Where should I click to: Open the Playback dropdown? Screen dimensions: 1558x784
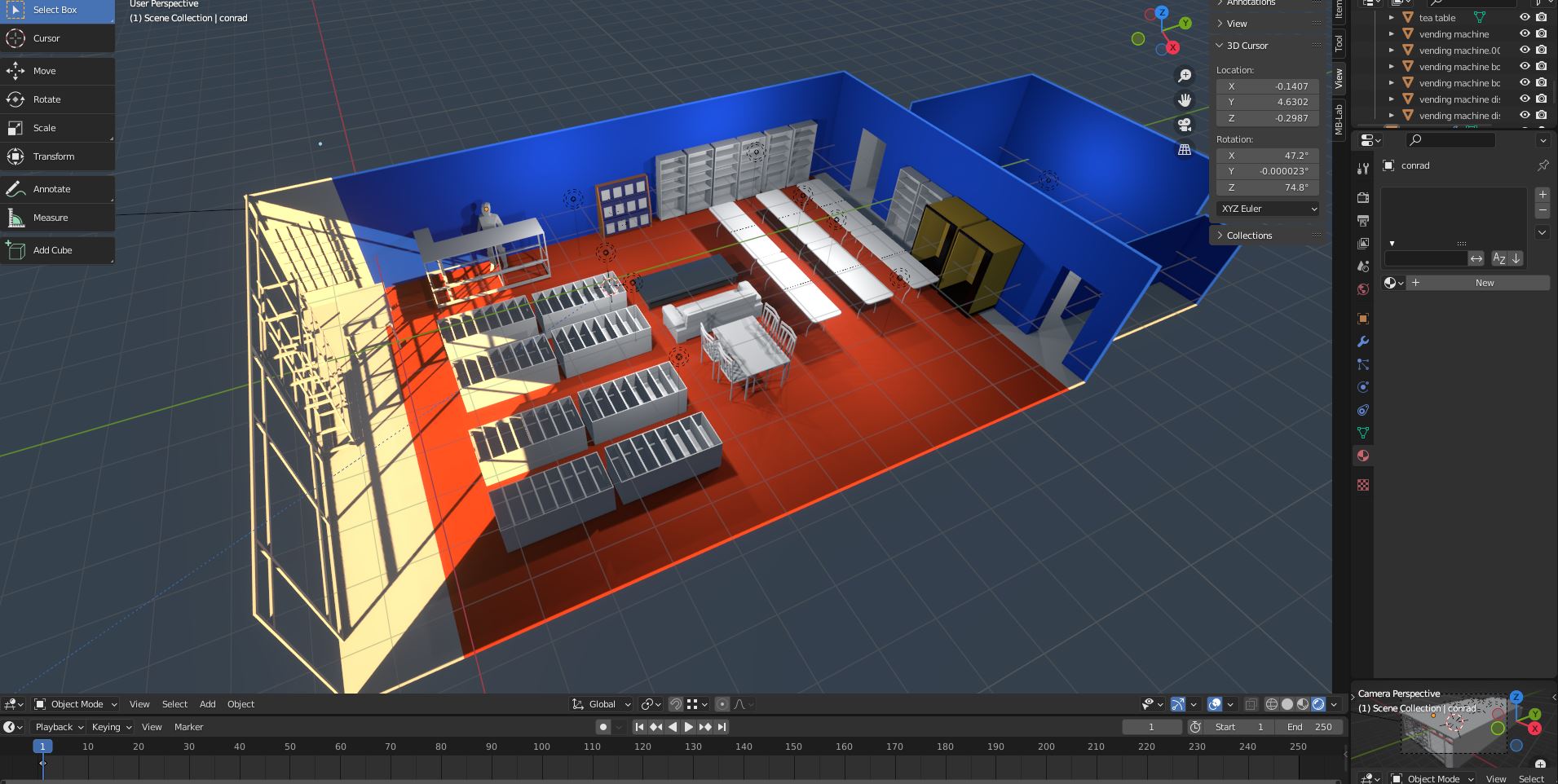coord(60,727)
